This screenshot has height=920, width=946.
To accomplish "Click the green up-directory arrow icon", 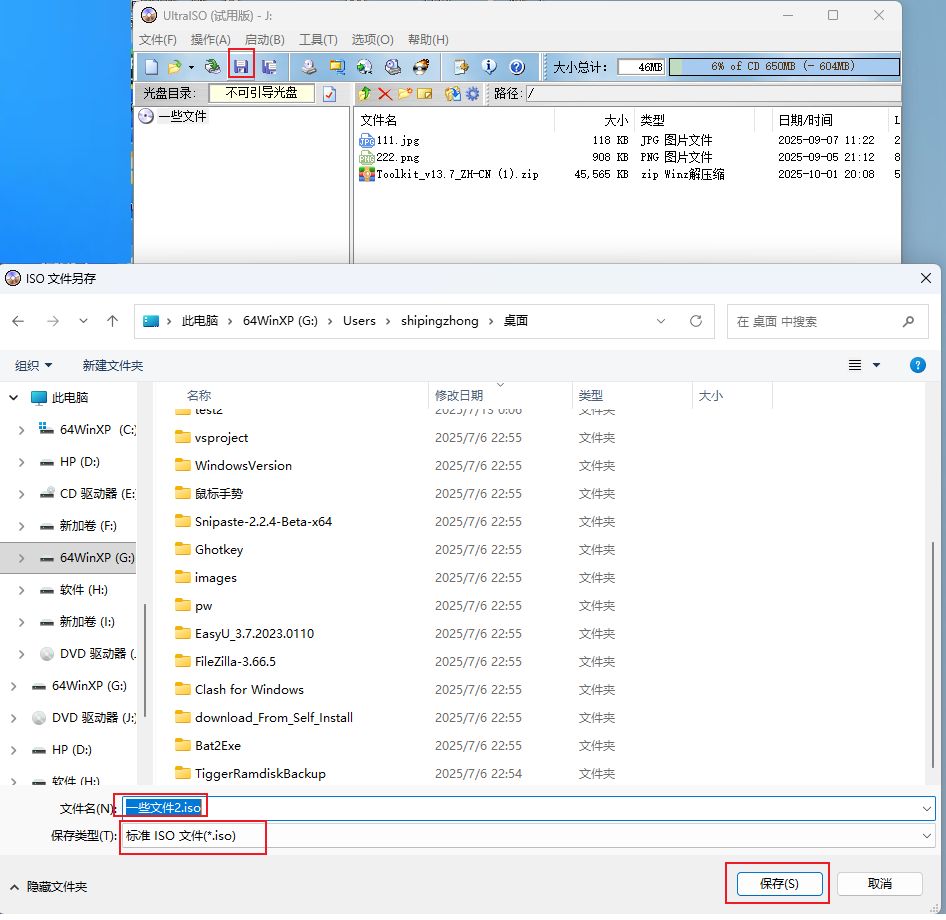I will coord(365,94).
